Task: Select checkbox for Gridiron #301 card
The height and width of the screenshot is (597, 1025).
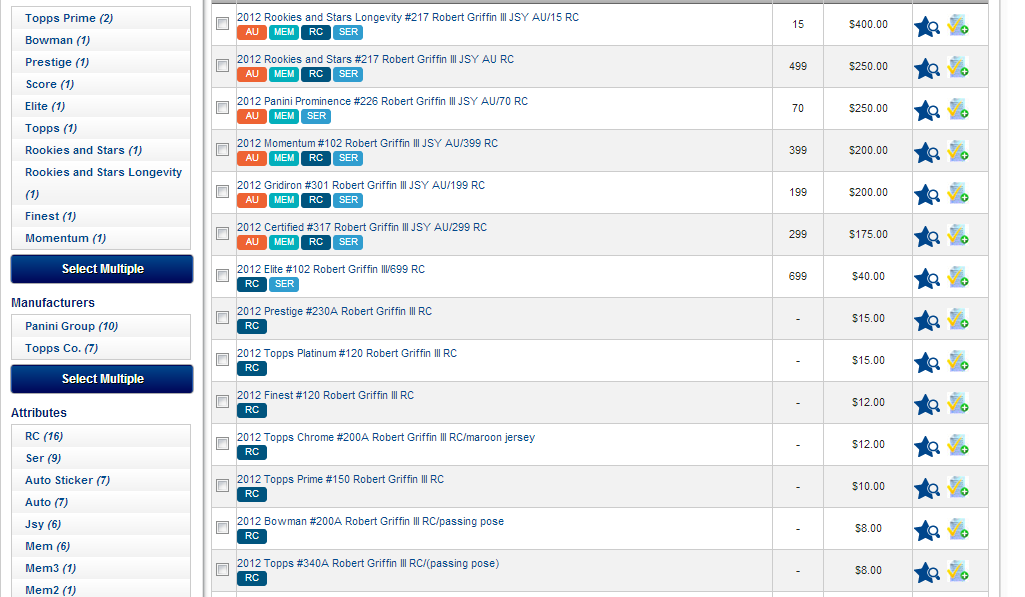Action: (x=222, y=192)
